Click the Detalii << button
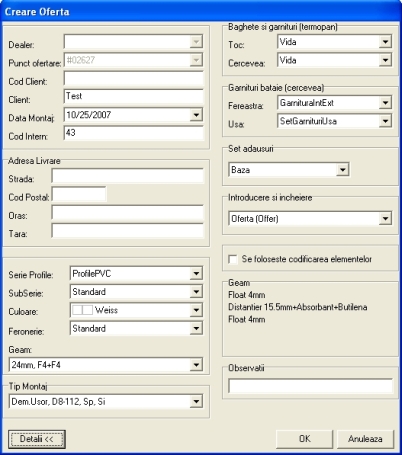This screenshot has height=455, width=402. pos(37,439)
